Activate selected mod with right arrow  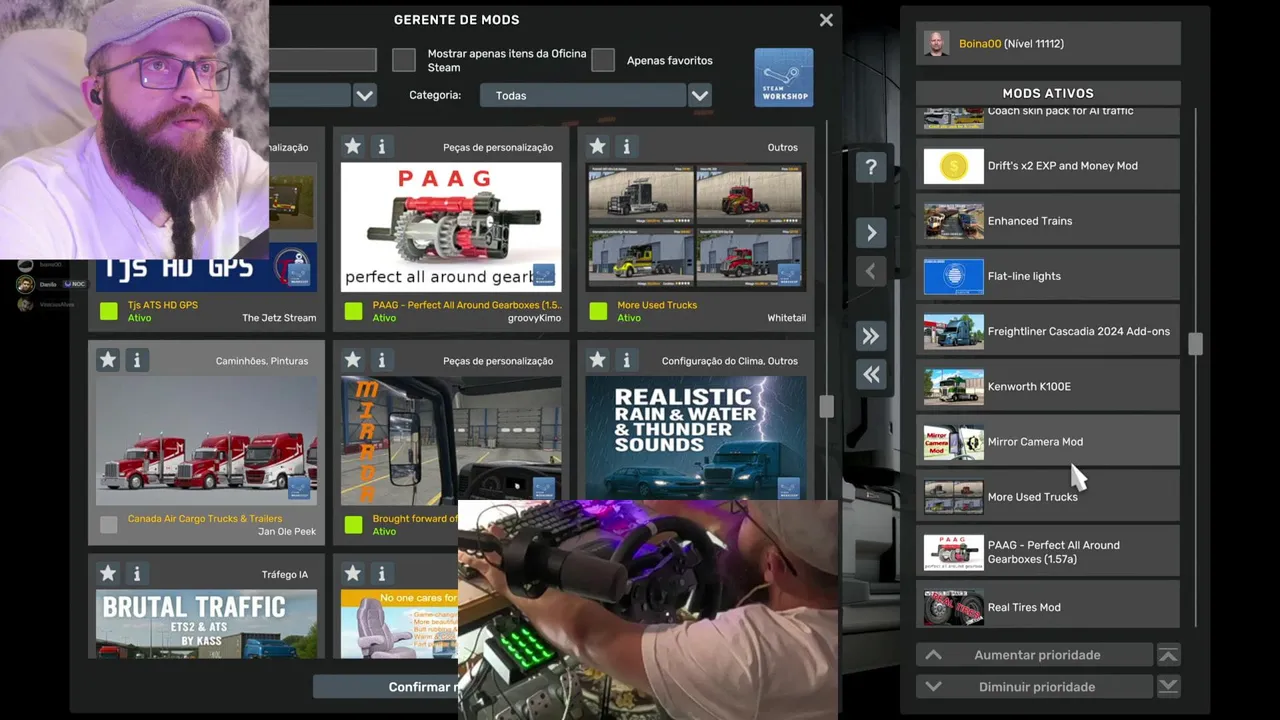(x=871, y=233)
